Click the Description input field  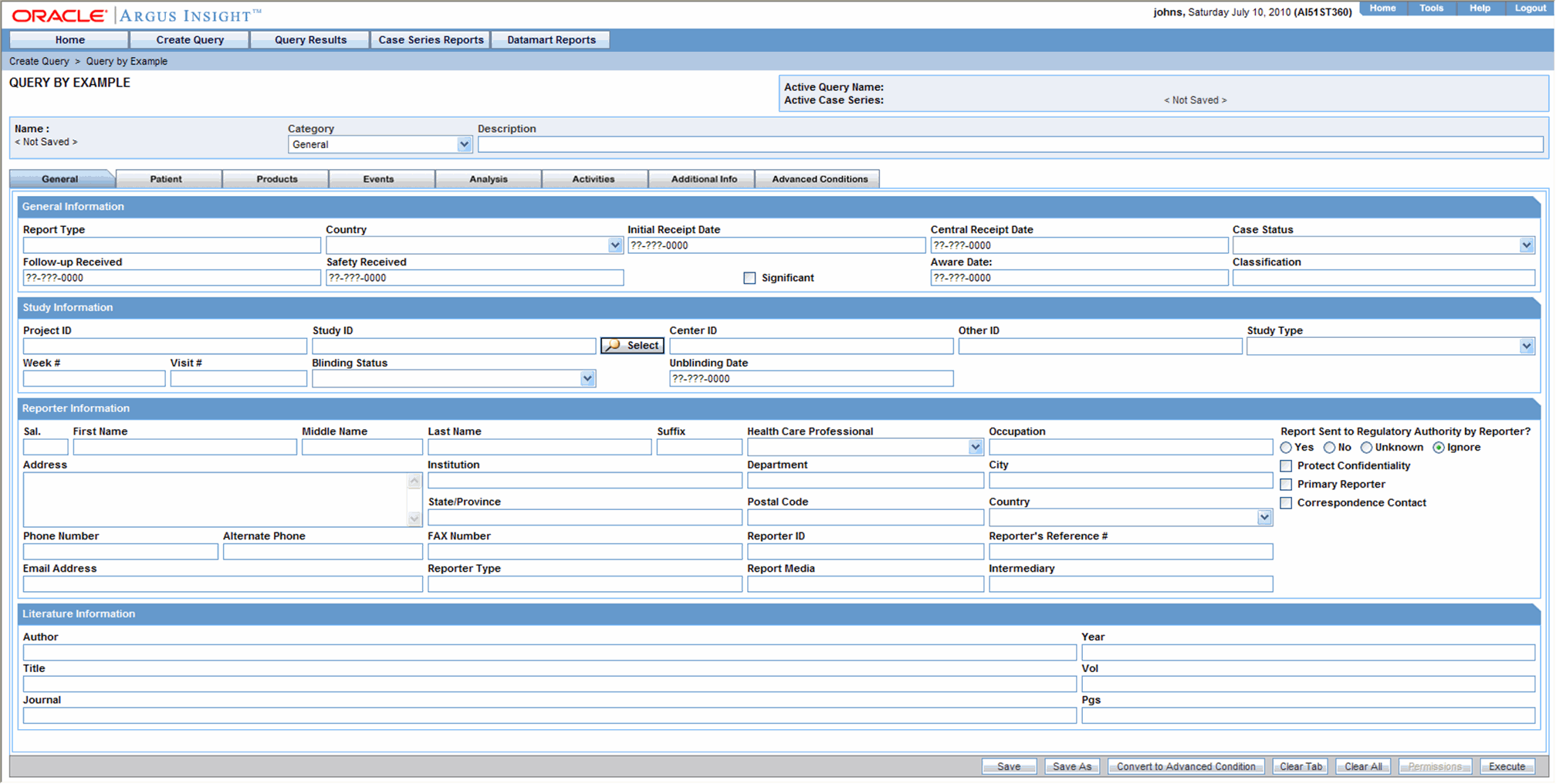pyautogui.click(x=1010, y=144)
